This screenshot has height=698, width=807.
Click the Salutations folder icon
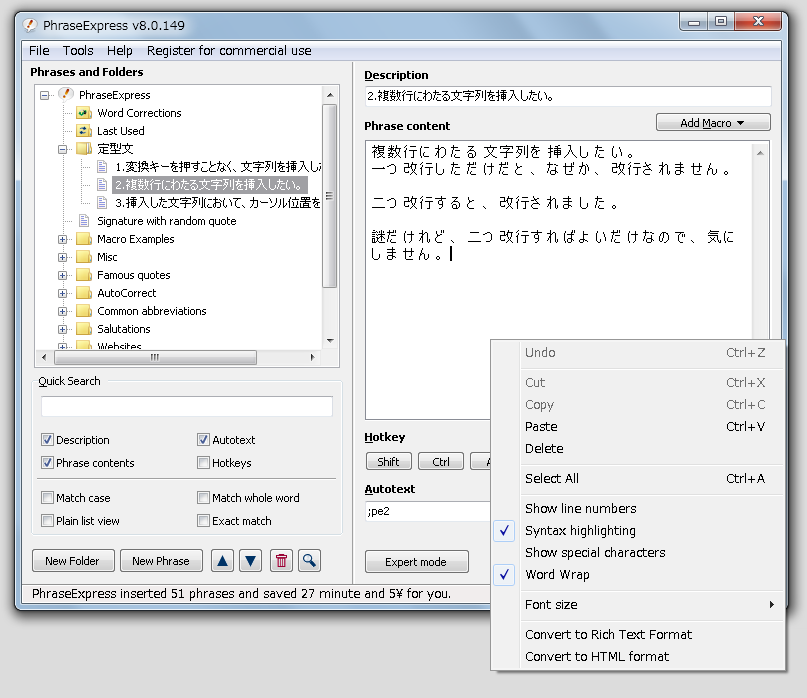click(83, 329)
